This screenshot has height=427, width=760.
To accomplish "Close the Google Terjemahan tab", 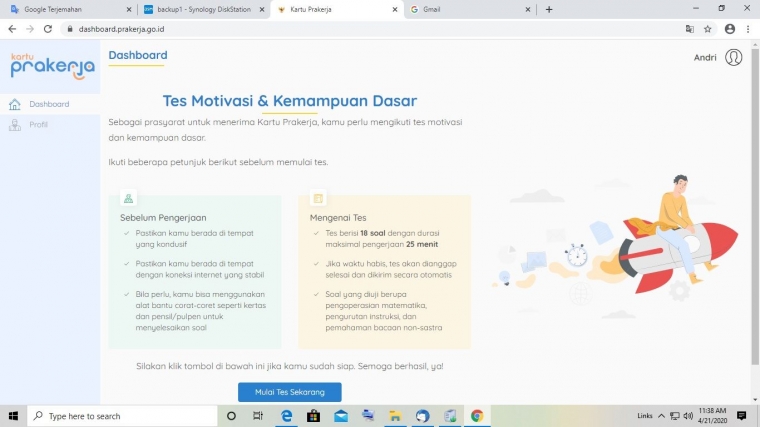I will point(128,9).
